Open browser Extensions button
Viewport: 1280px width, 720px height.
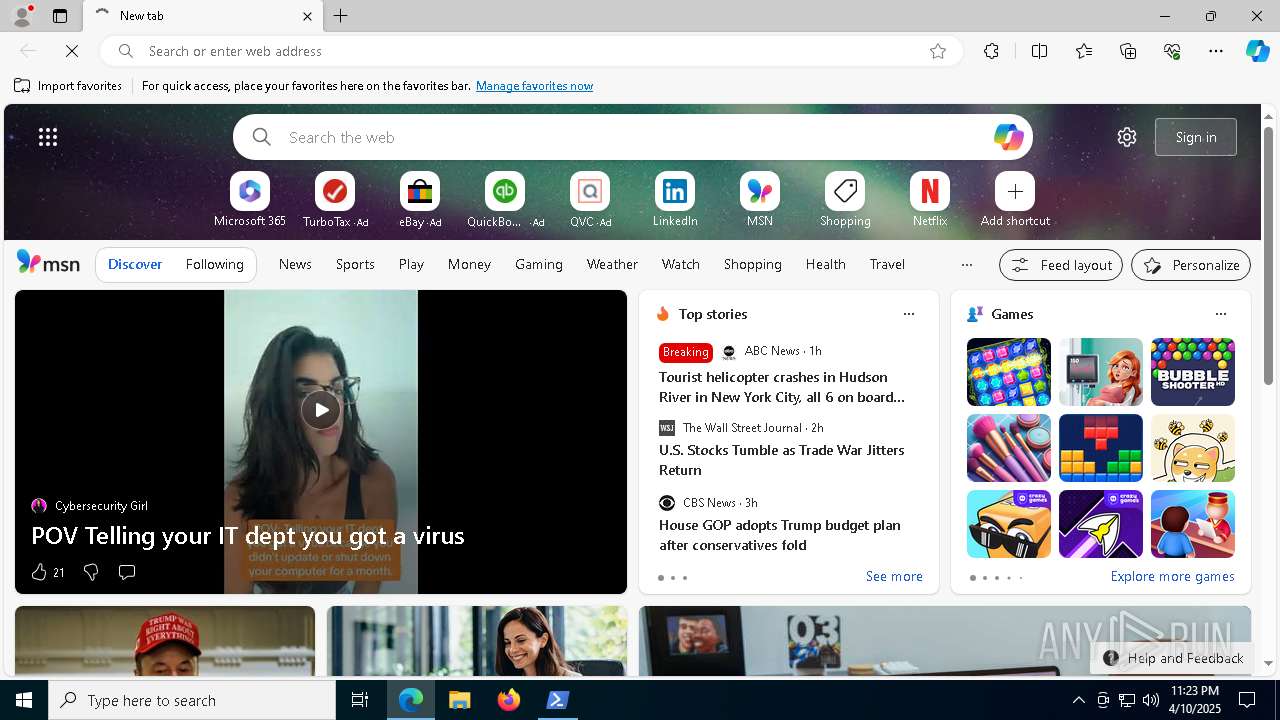click(991, 51)
